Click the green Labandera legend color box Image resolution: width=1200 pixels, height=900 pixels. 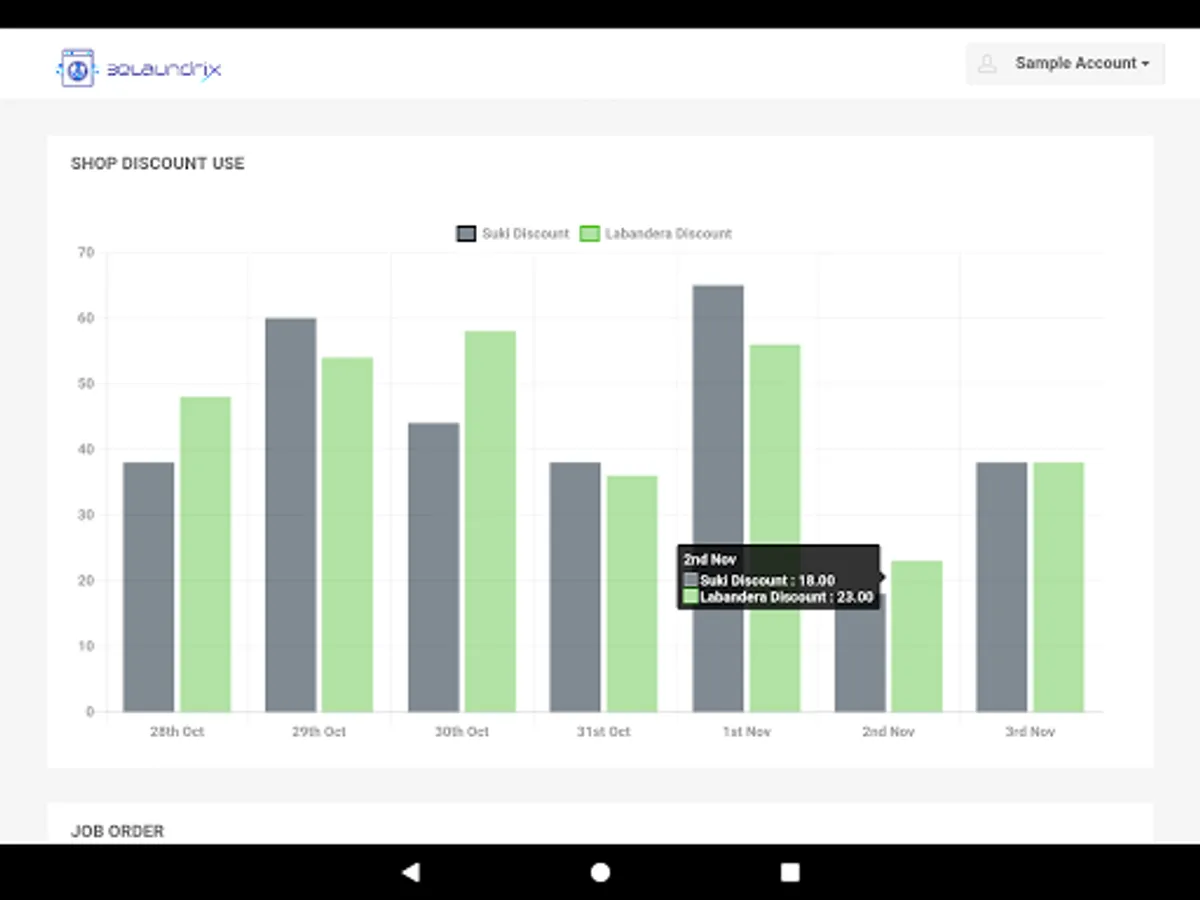click(x=590, y=233)
